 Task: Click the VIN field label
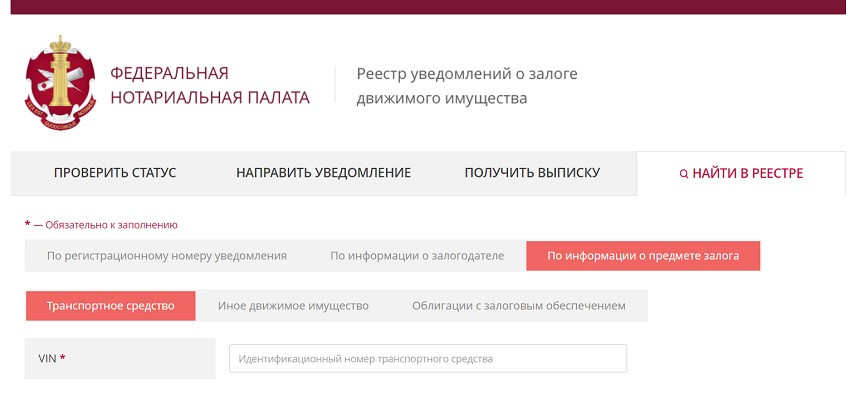tap(52, 358)
